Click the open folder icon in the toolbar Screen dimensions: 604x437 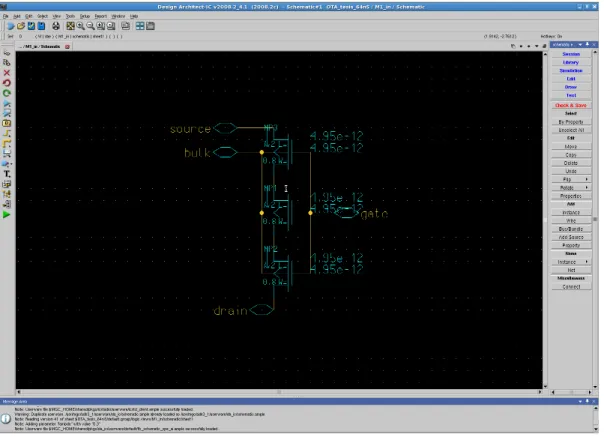21,26
